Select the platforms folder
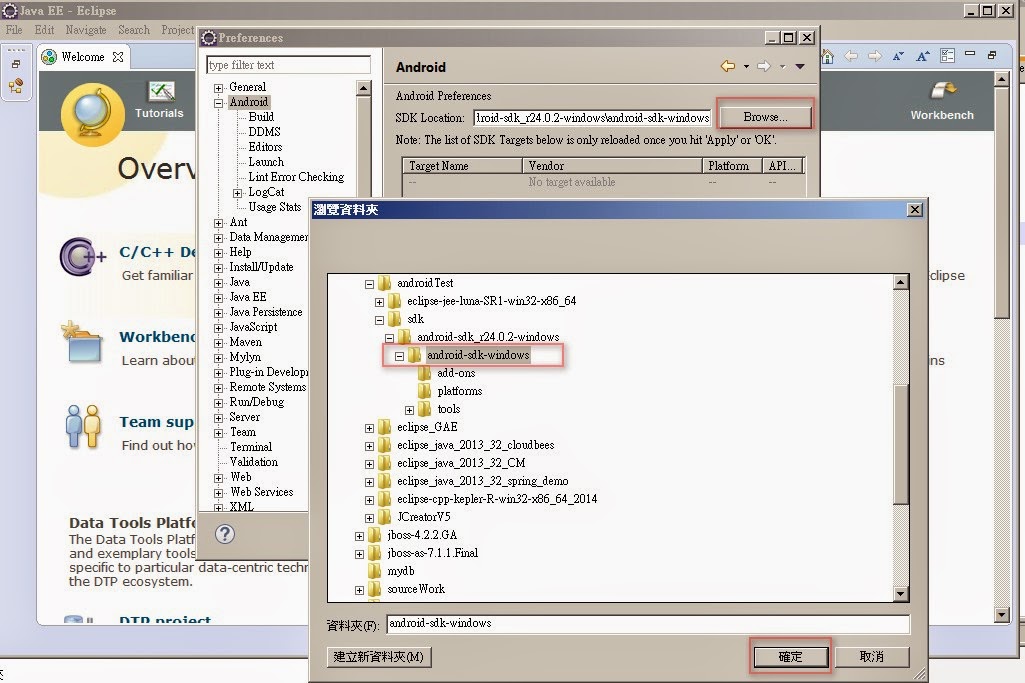Viewport: 1025px width, 683px height. [x=460, y=391]
